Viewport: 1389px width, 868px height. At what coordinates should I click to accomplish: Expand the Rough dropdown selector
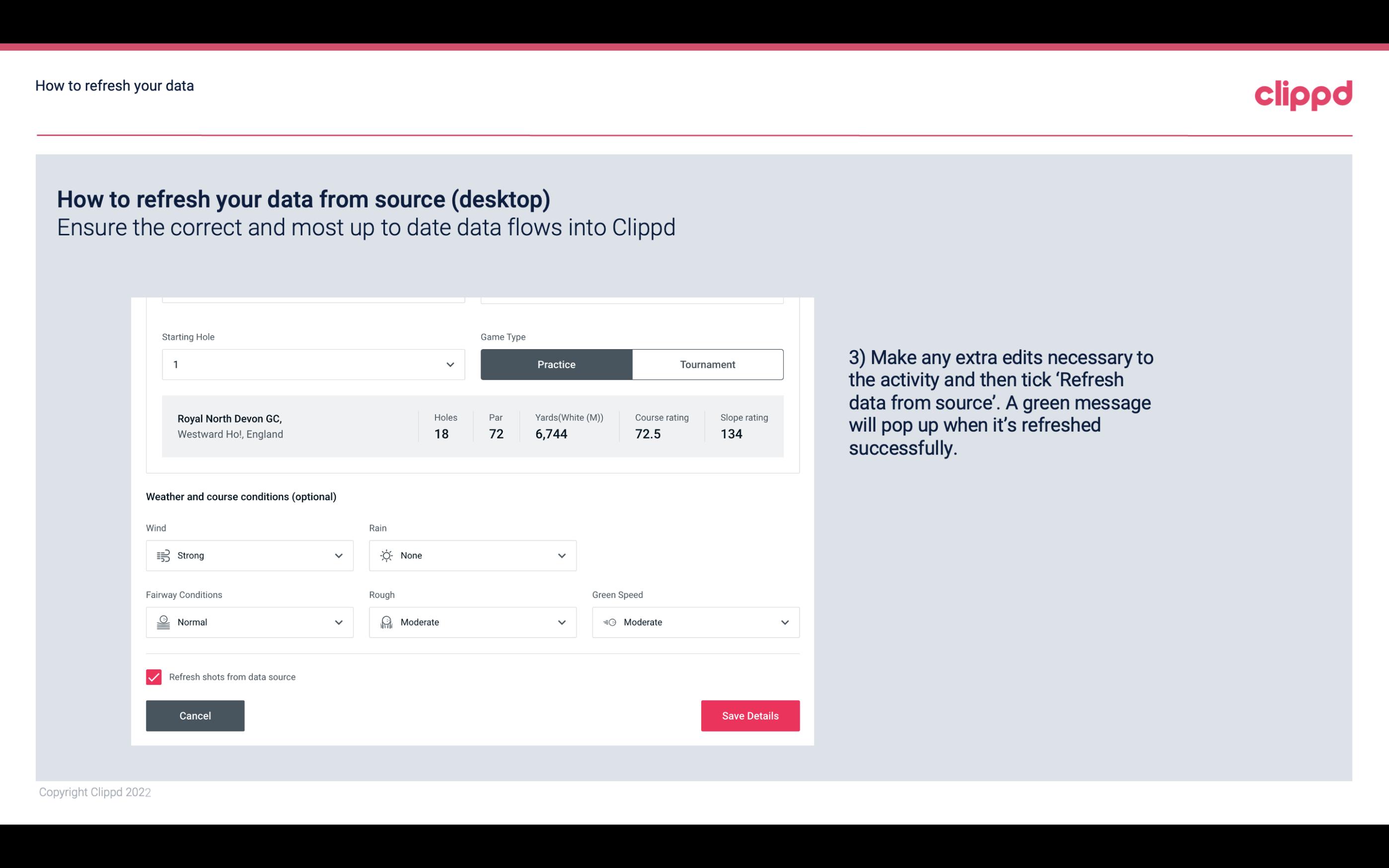click(x=560, y=622)
